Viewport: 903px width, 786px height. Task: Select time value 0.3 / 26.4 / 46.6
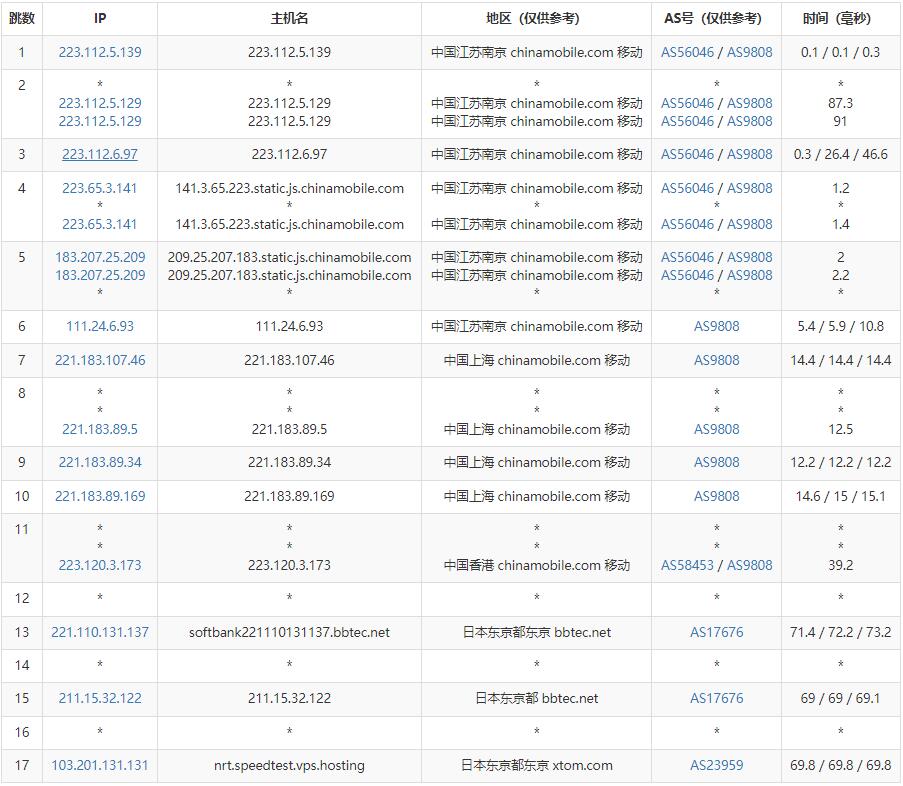[x=840, y=154]
